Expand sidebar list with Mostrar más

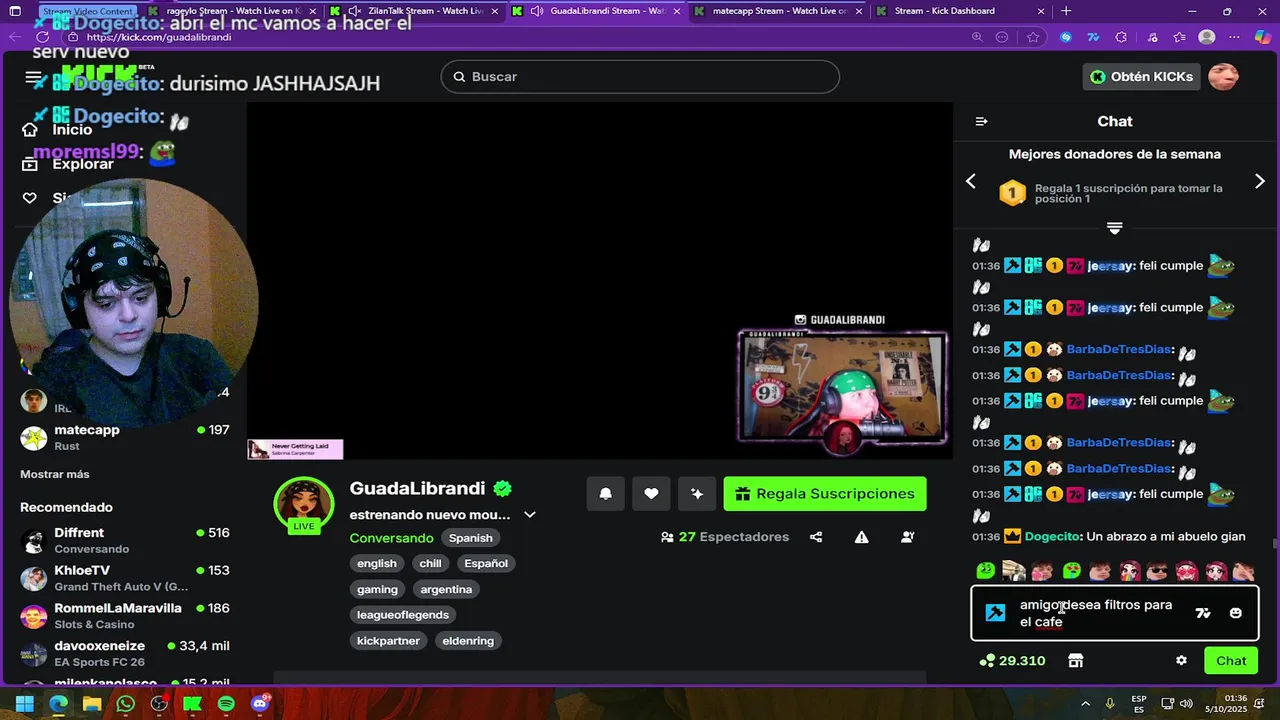[55, 474]
